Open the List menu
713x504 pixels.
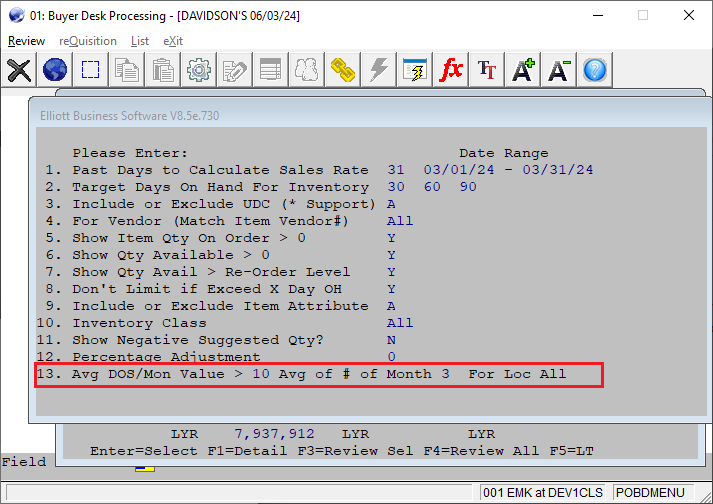[140, 41]
